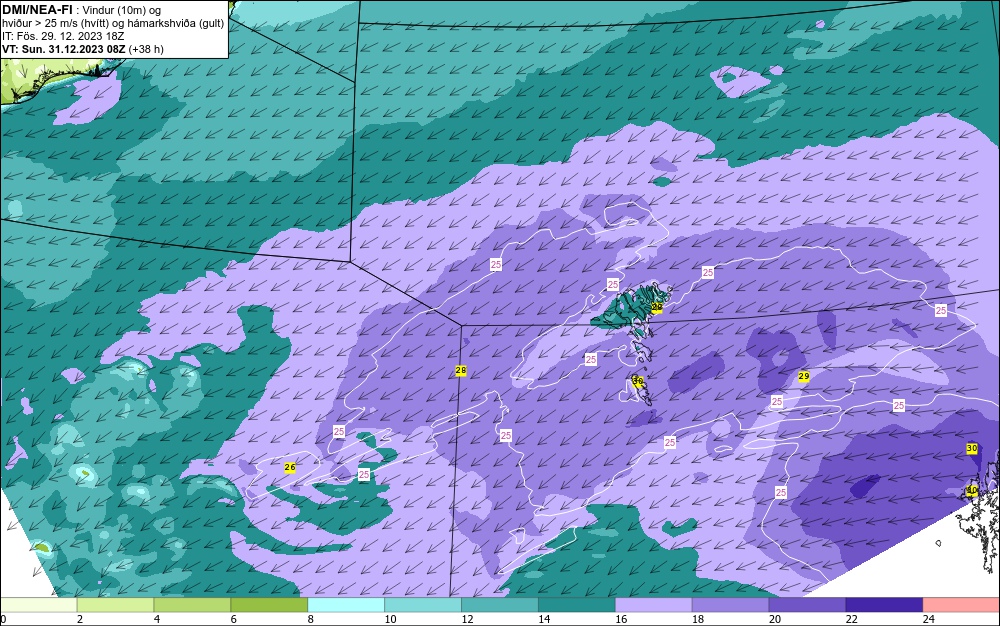Click the legend scale number 16
Viewport: 1000px width, 626px height.
(621, 619)
